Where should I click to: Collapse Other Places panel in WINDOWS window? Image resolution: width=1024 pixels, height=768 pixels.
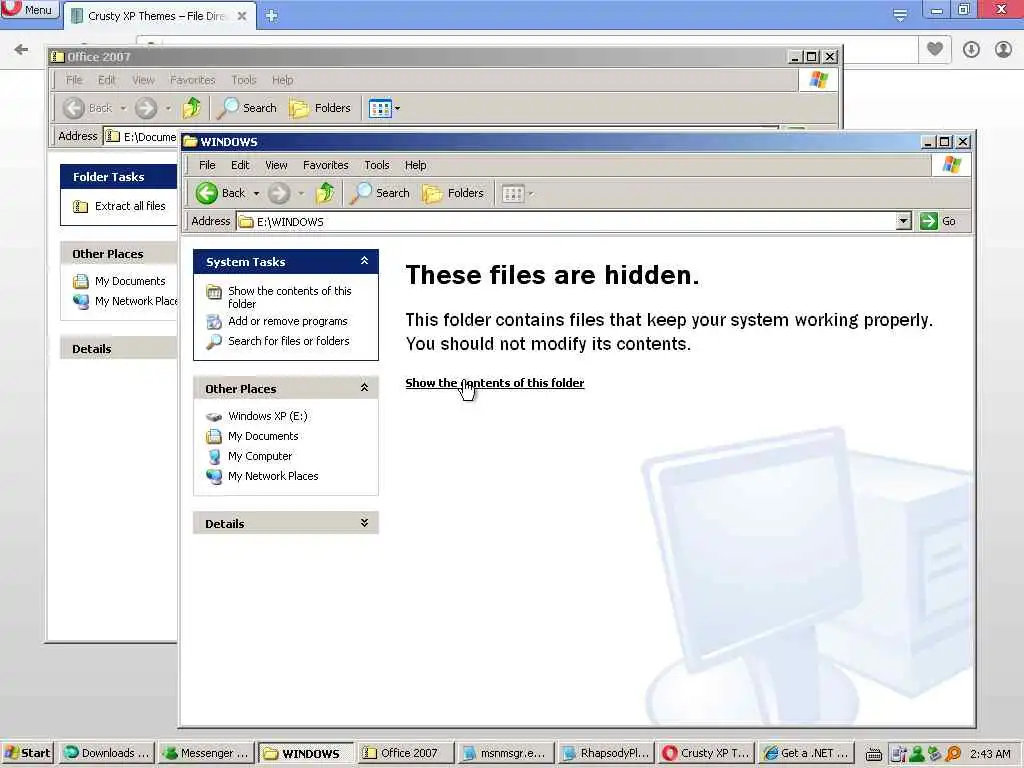tap(364, 388)
